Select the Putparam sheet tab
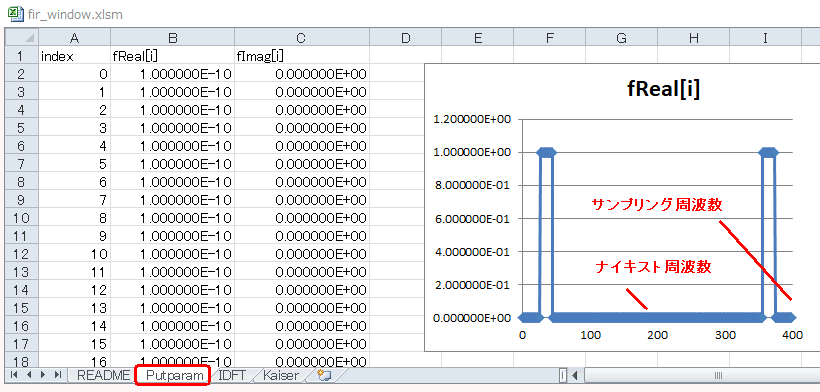The image size is (820, 392). click(174, 375)
